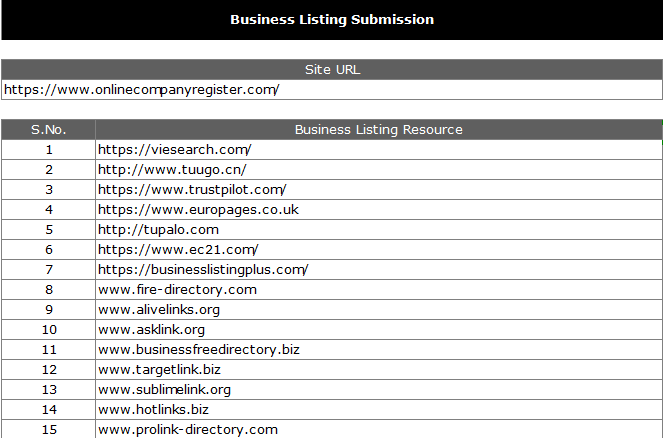Open the trustpilot.com listing link

pyautogui.click(x=192, y=190)
